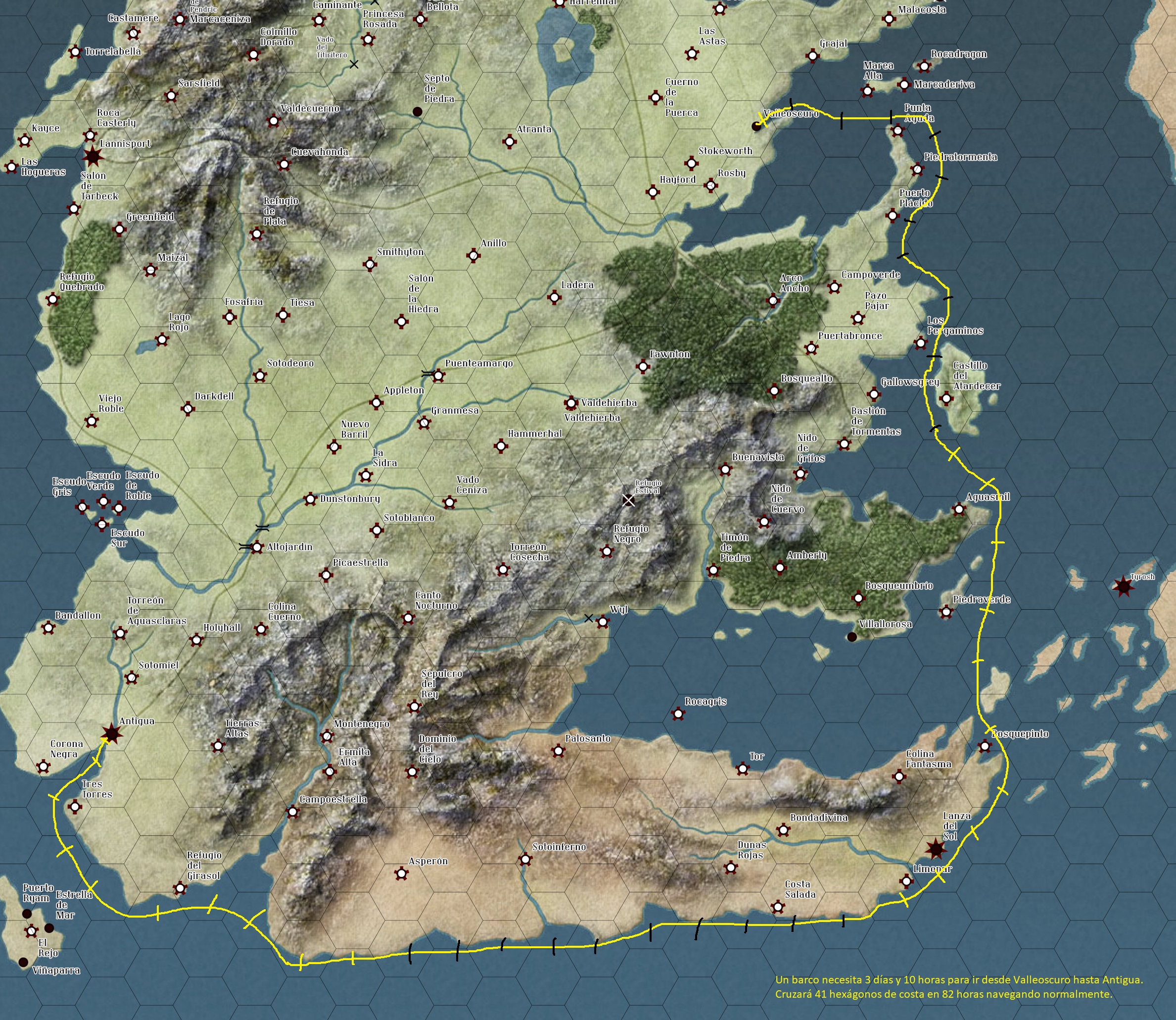
Task: Click the Bastión de Tormentas castle marker
Action: [845, 444]
